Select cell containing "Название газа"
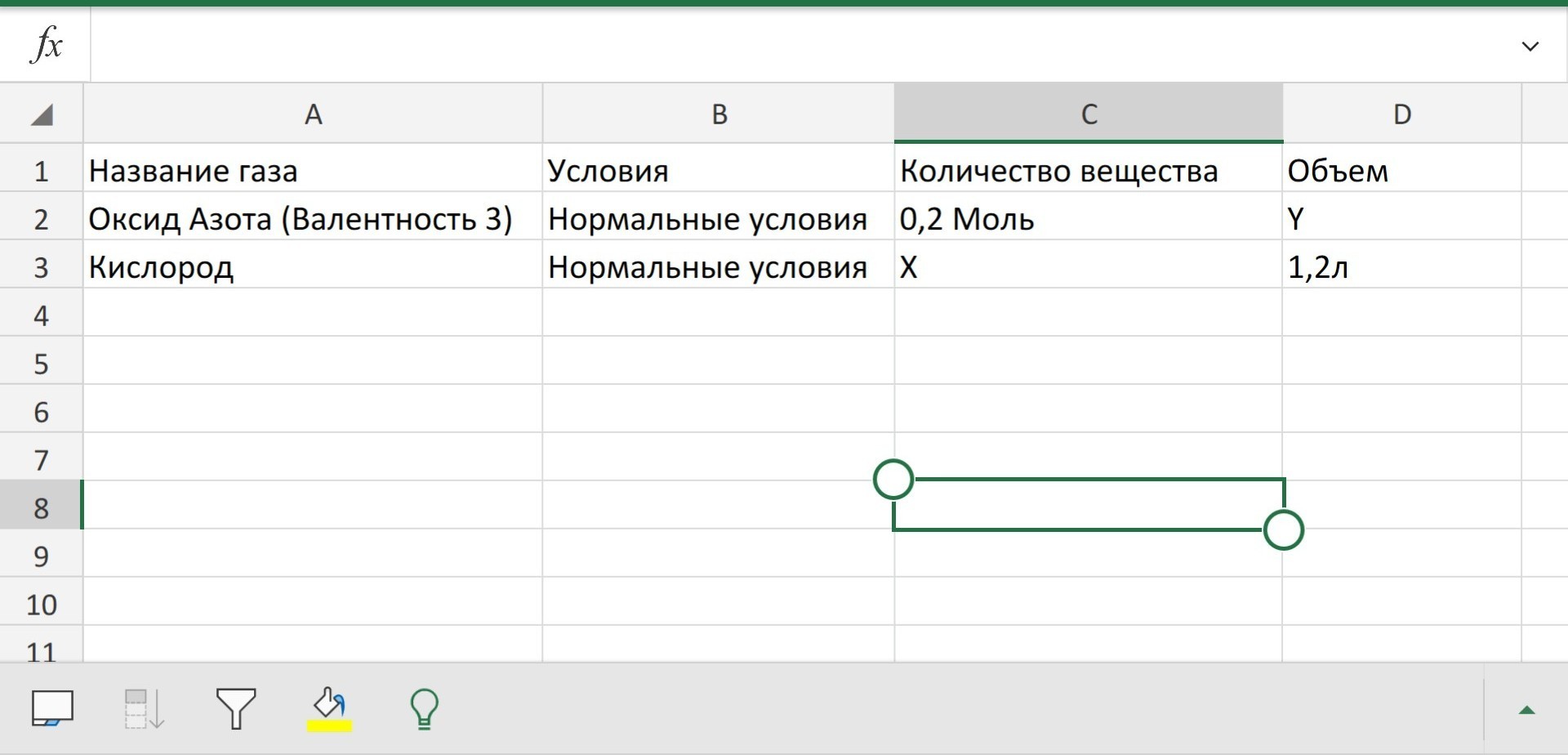 coord(313,171)
